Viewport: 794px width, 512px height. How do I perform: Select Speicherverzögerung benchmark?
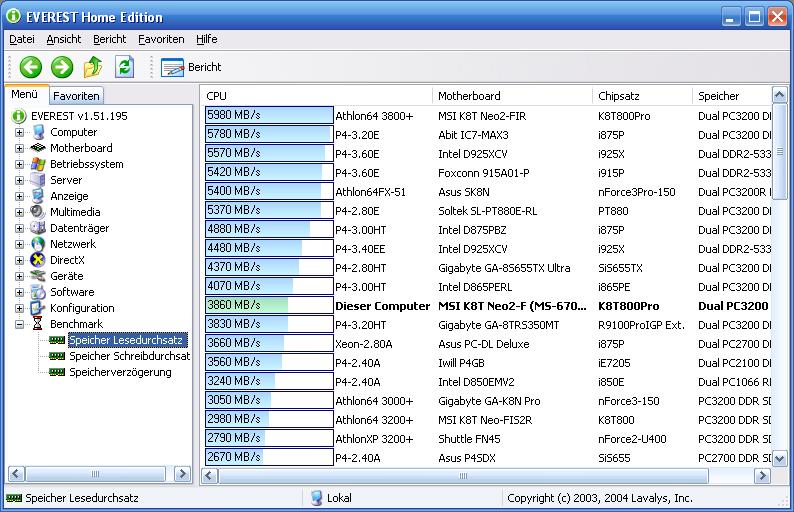click(x=121, y=372)
